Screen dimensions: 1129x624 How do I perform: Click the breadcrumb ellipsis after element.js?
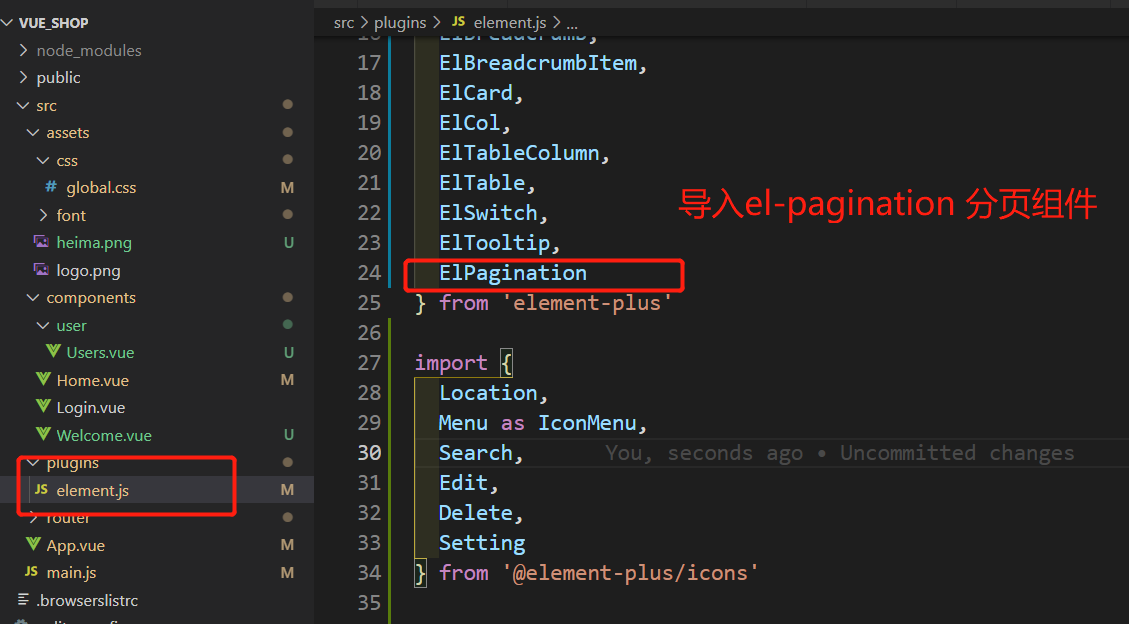pos(572,25)
